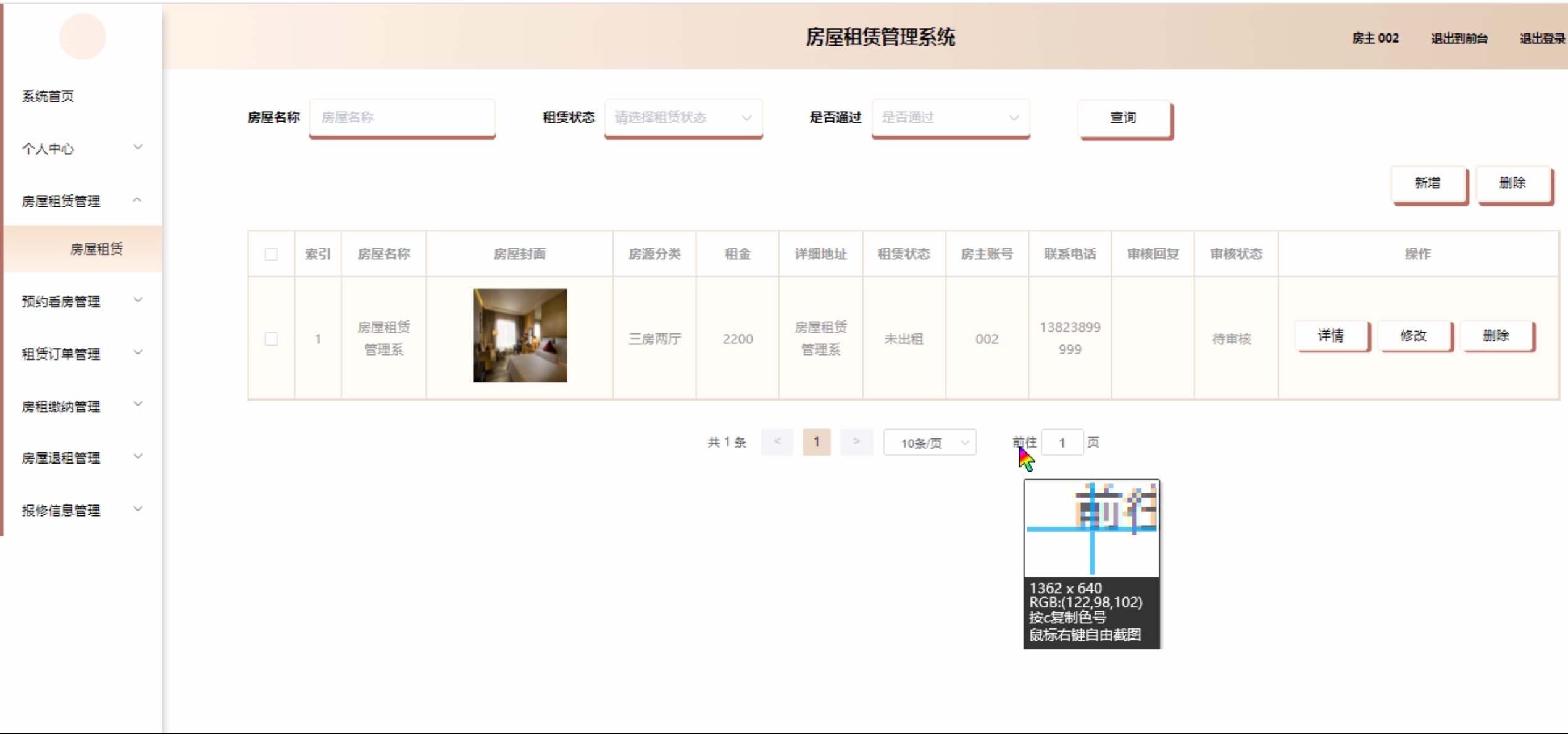Open the 租赁状态 dropdown
This screenshot has height=734, width=1568.
pos(683,117)
